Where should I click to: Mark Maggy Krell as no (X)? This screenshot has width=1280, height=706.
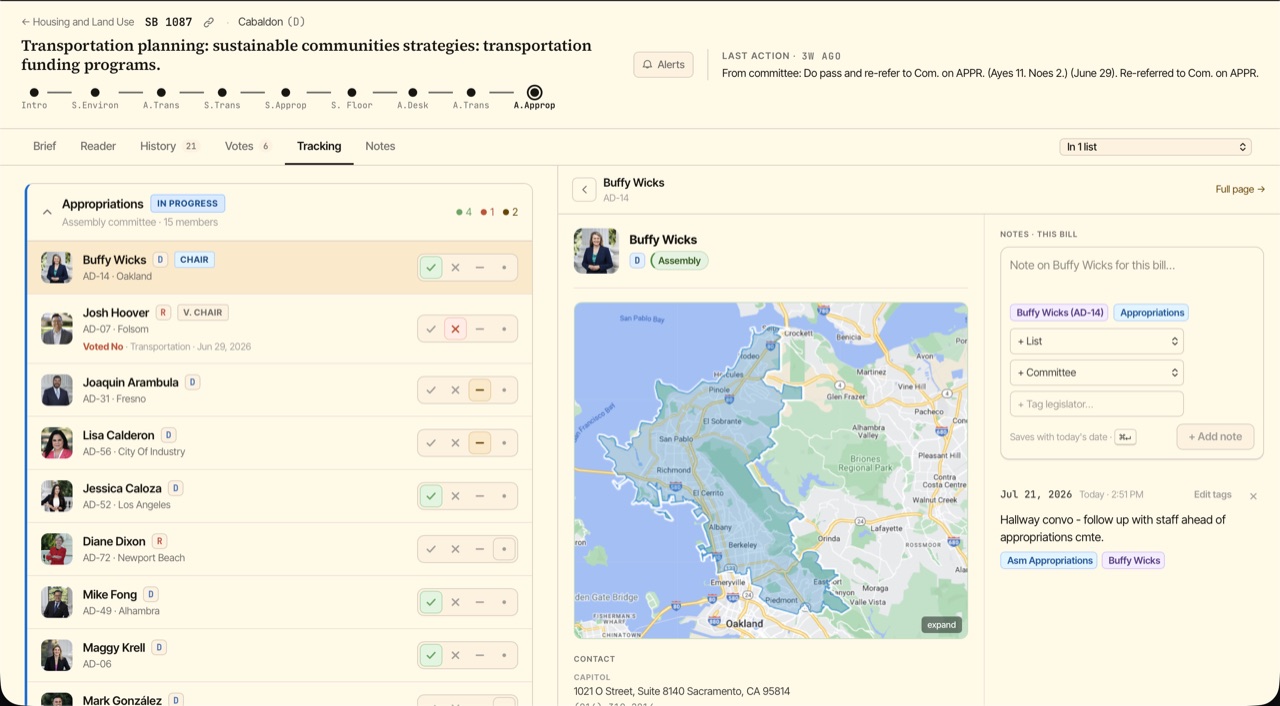455,655
